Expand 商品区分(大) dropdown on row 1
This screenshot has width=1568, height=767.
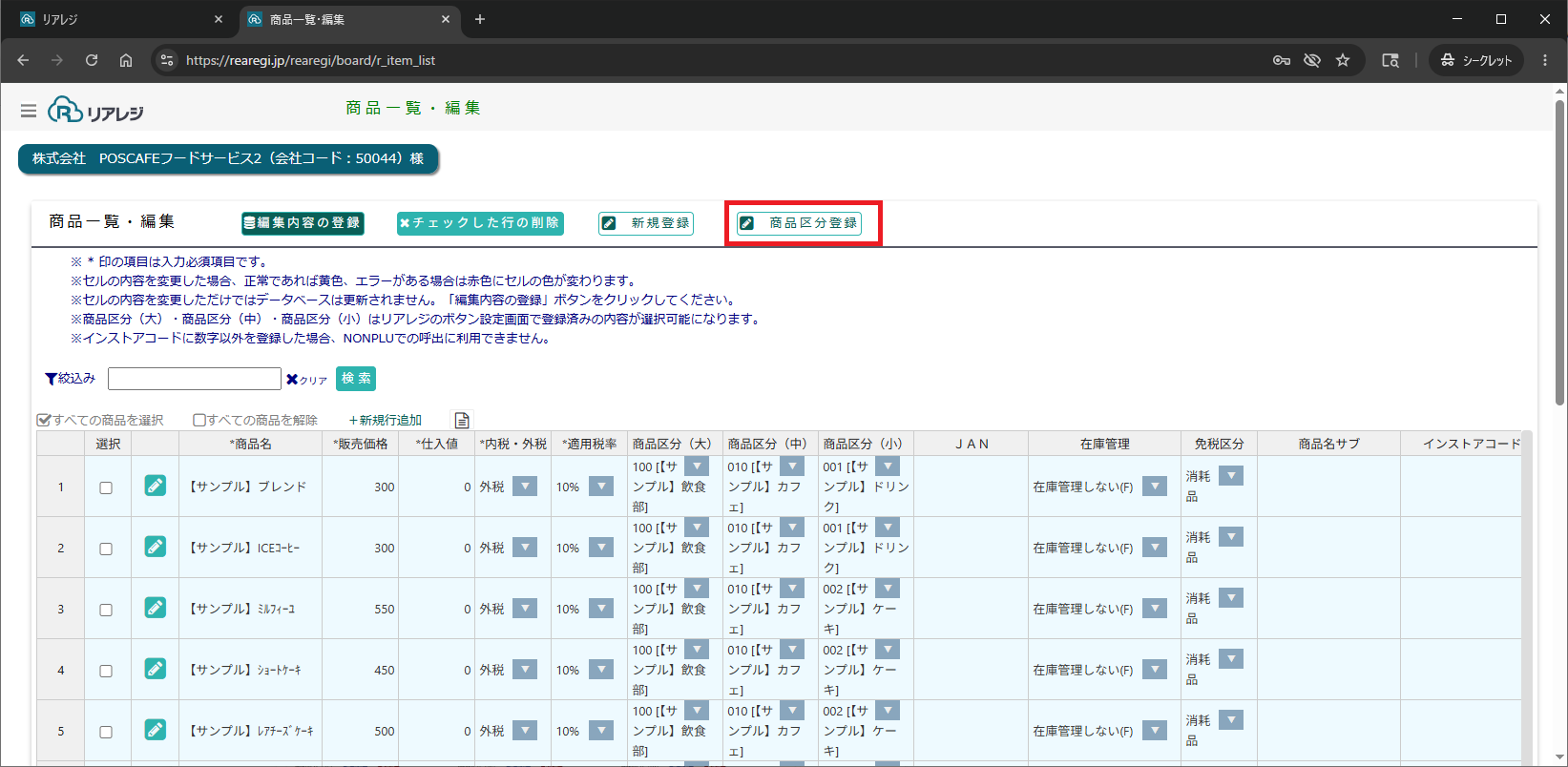[x=698, y=466]
